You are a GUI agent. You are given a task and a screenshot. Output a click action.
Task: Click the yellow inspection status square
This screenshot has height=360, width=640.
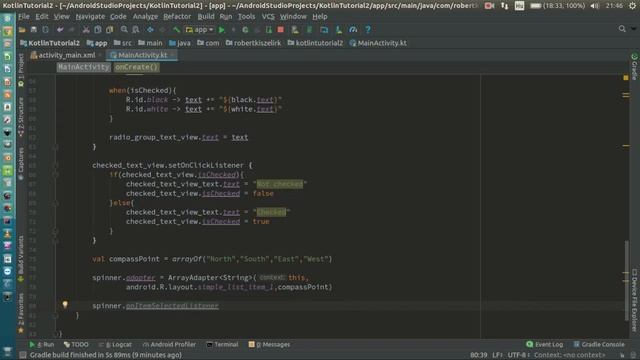626,78
